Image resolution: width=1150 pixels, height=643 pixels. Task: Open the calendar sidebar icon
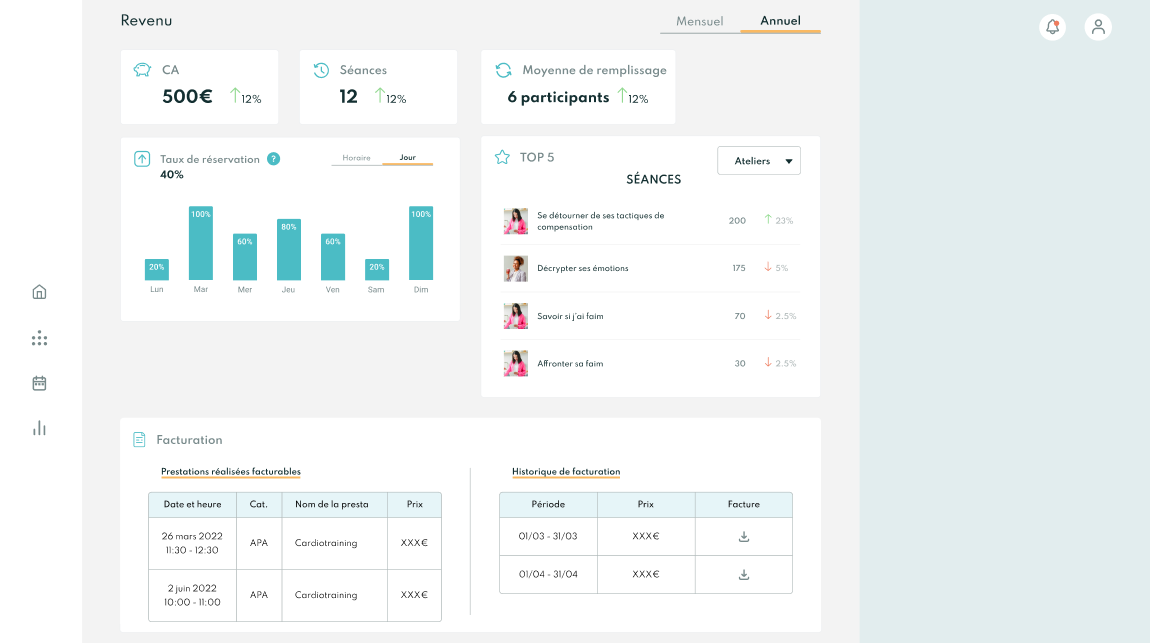pyautogui.click(x=39, y=383)
